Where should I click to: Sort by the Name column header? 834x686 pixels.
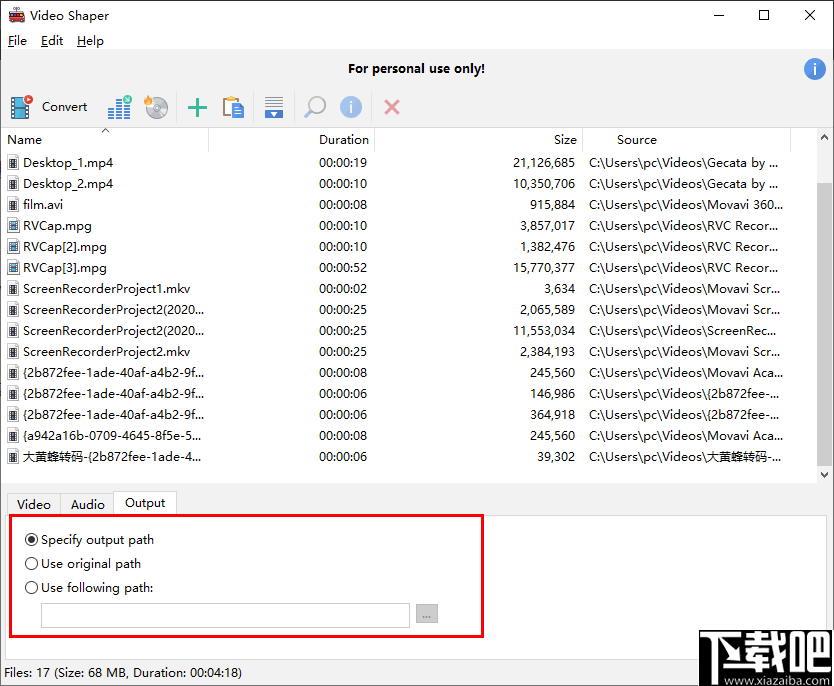click(105, 140)
